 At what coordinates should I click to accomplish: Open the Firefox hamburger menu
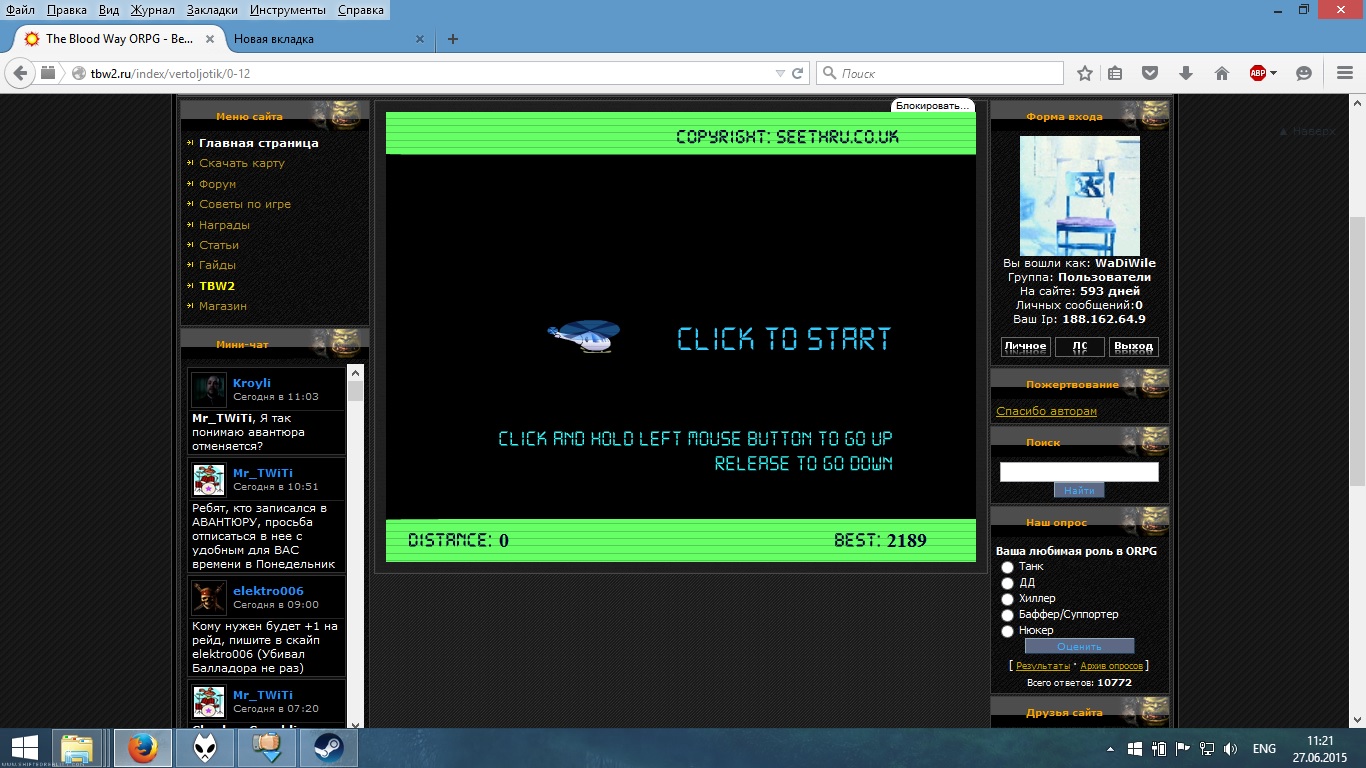(1345, 73)
